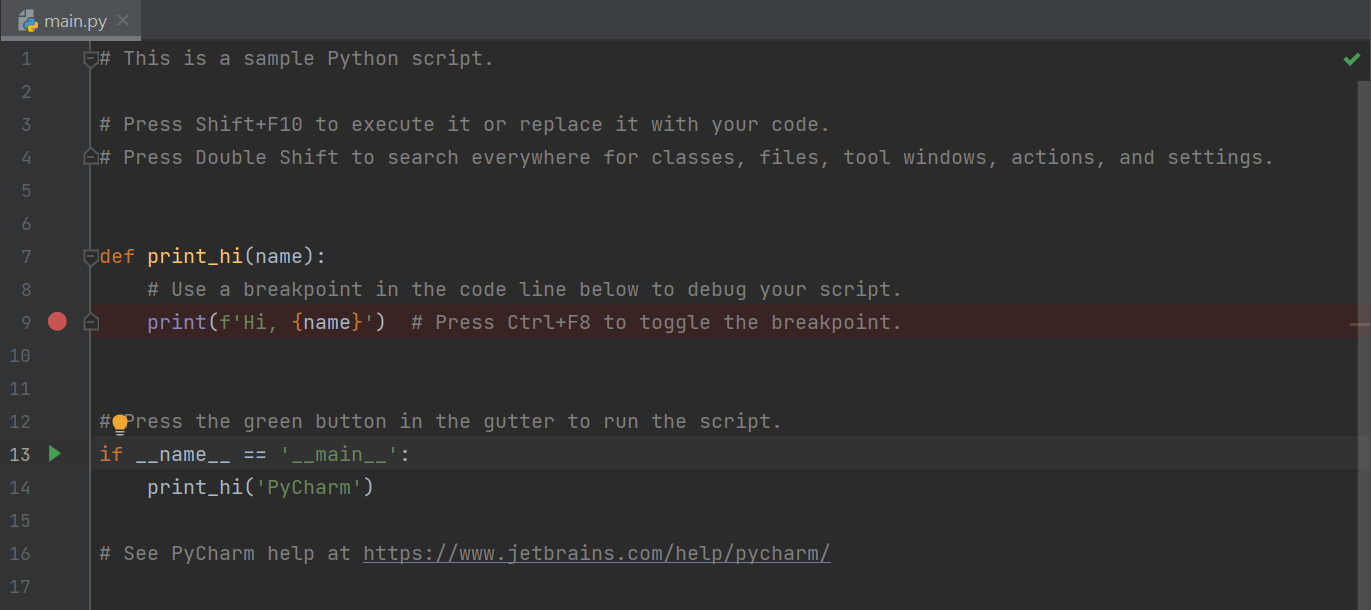This screenshot has width=1371, height=610.
Task: Run the script using the green gutter arrow
Action: (55, 453)
